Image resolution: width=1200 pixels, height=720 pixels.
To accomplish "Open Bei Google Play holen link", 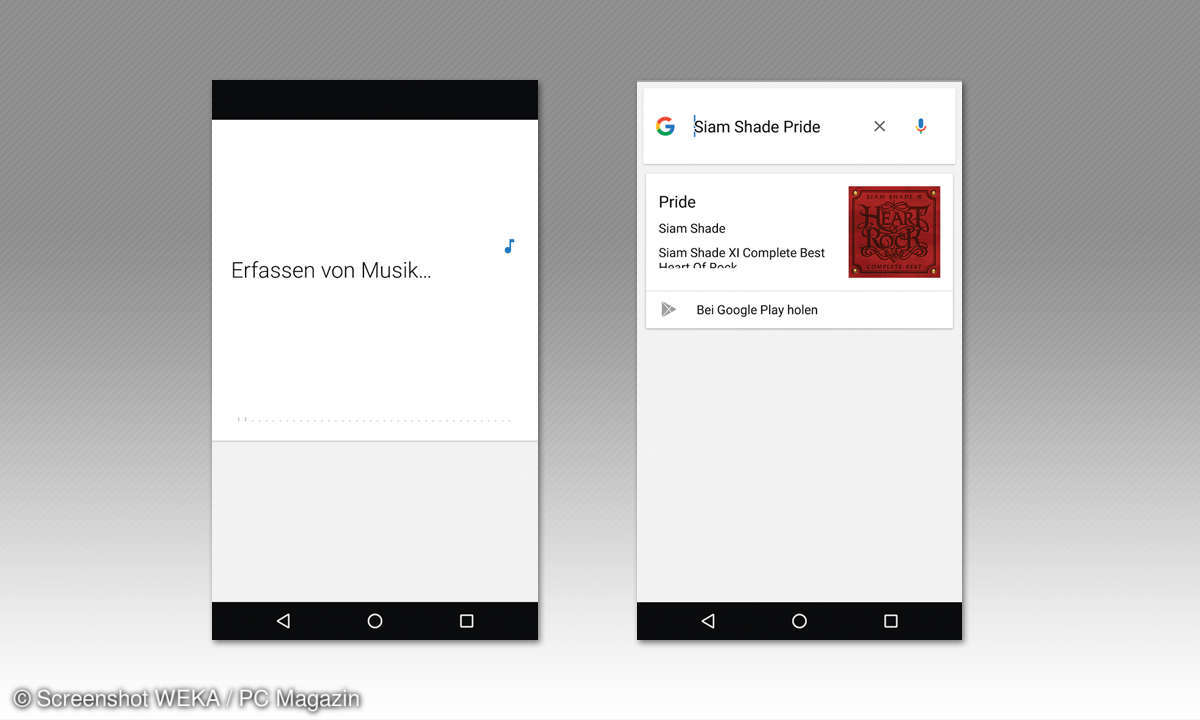I will tap(757, 310).
